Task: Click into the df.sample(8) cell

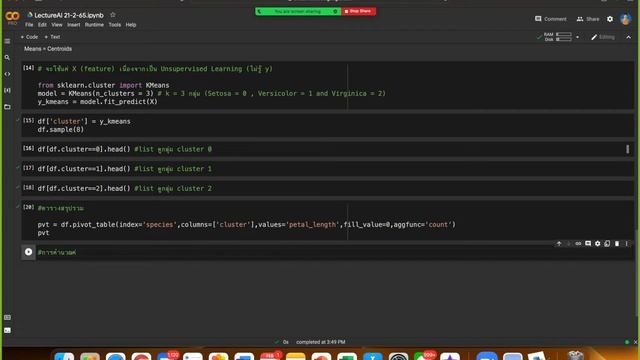Action: click(327, 125)
